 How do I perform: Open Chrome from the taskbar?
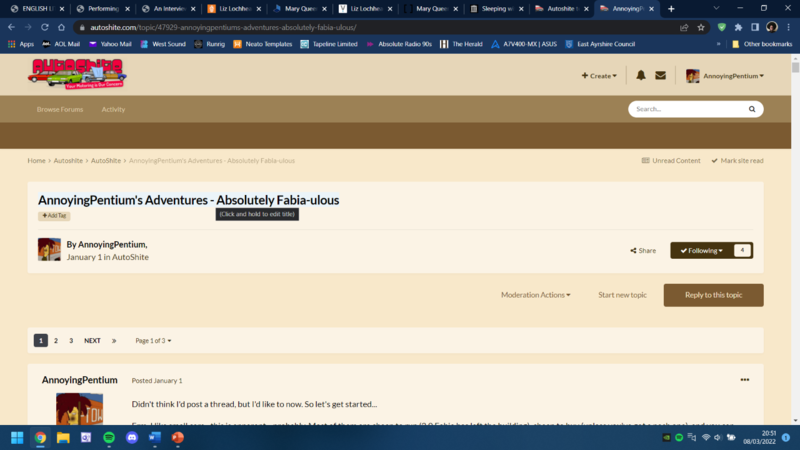[40, 438]
